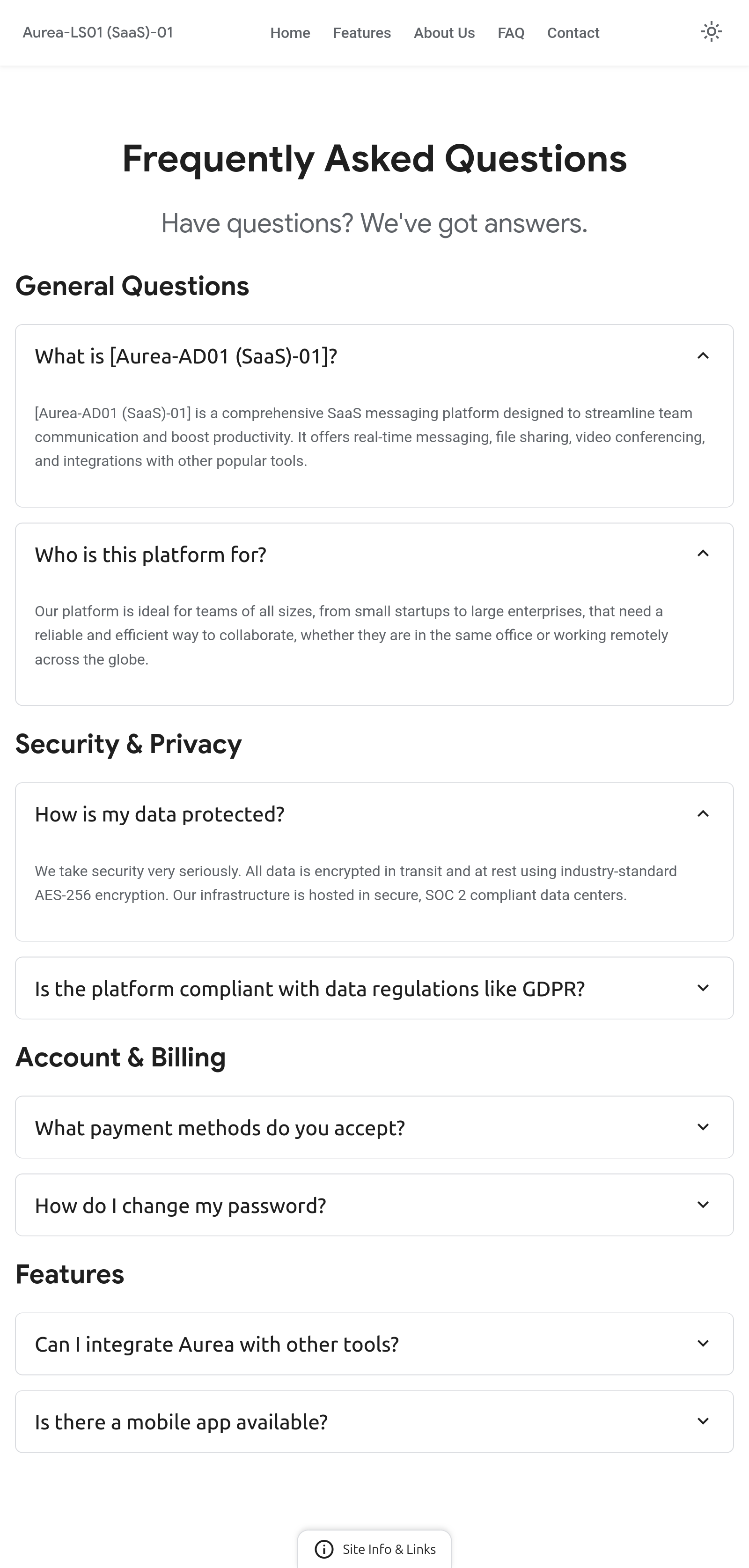The image size is (749, 1568).
Task: Click the Aurea-LS01 (SaaS)-01 site logo
Action: coord(98,32)
